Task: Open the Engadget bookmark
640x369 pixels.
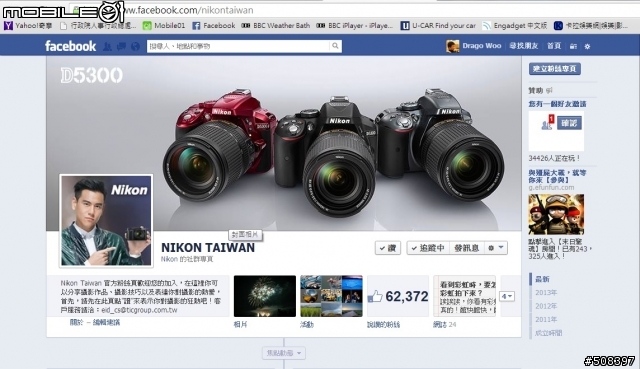Action: (x=514, y=26)
